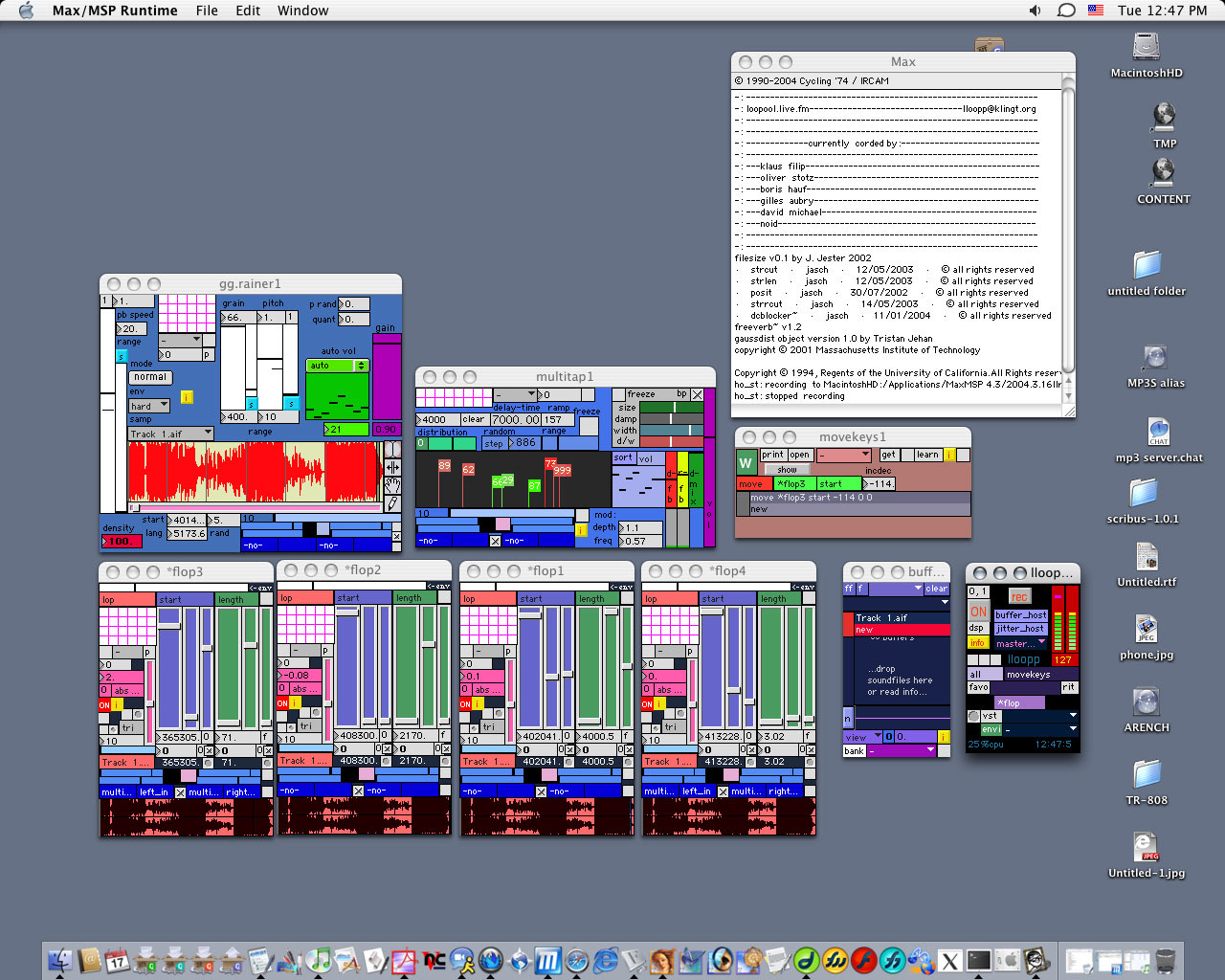Open the master dropdown in lloopp window

pyautogui.click(x=1021, y=643)
